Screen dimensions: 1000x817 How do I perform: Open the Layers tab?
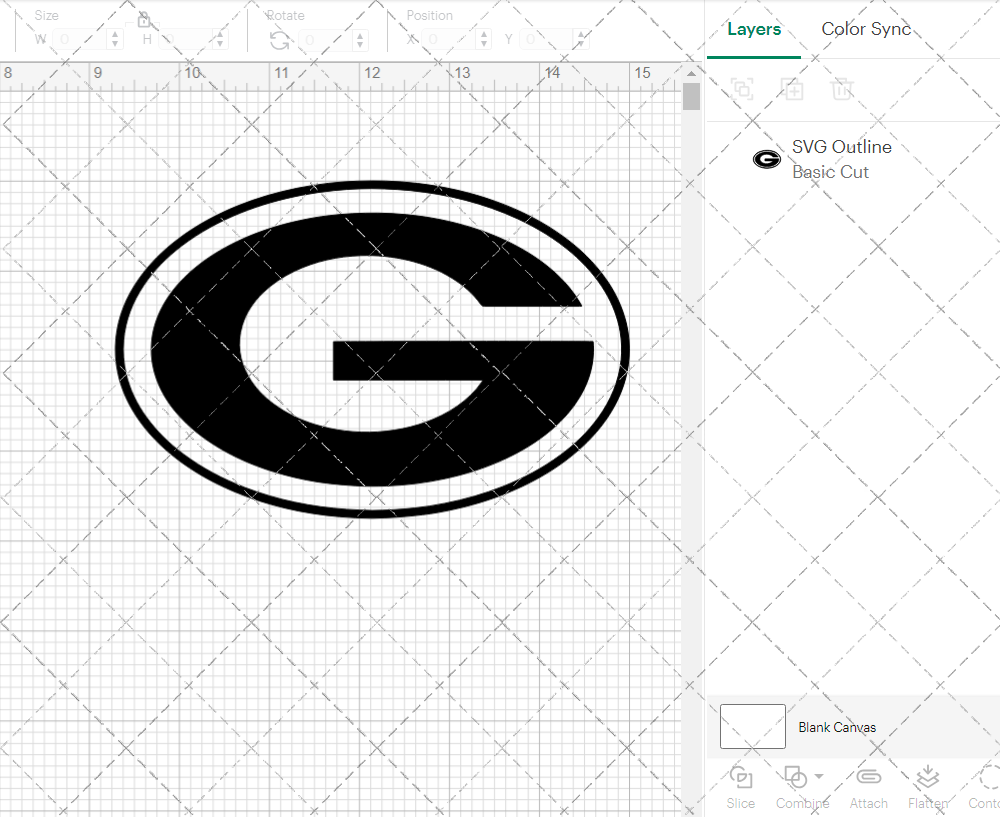tap(754, 29)
